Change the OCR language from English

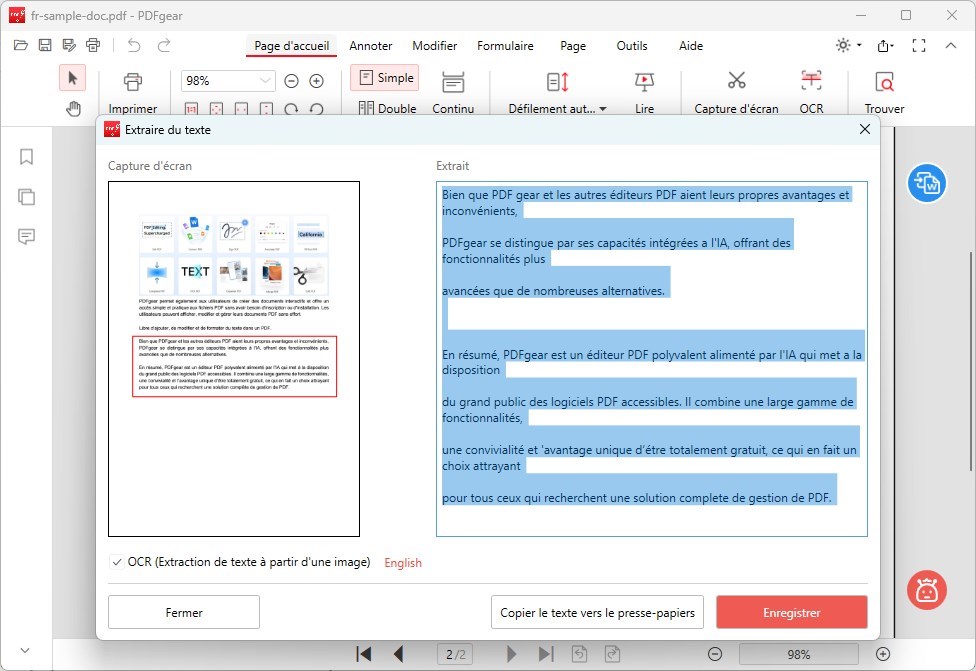403,562
